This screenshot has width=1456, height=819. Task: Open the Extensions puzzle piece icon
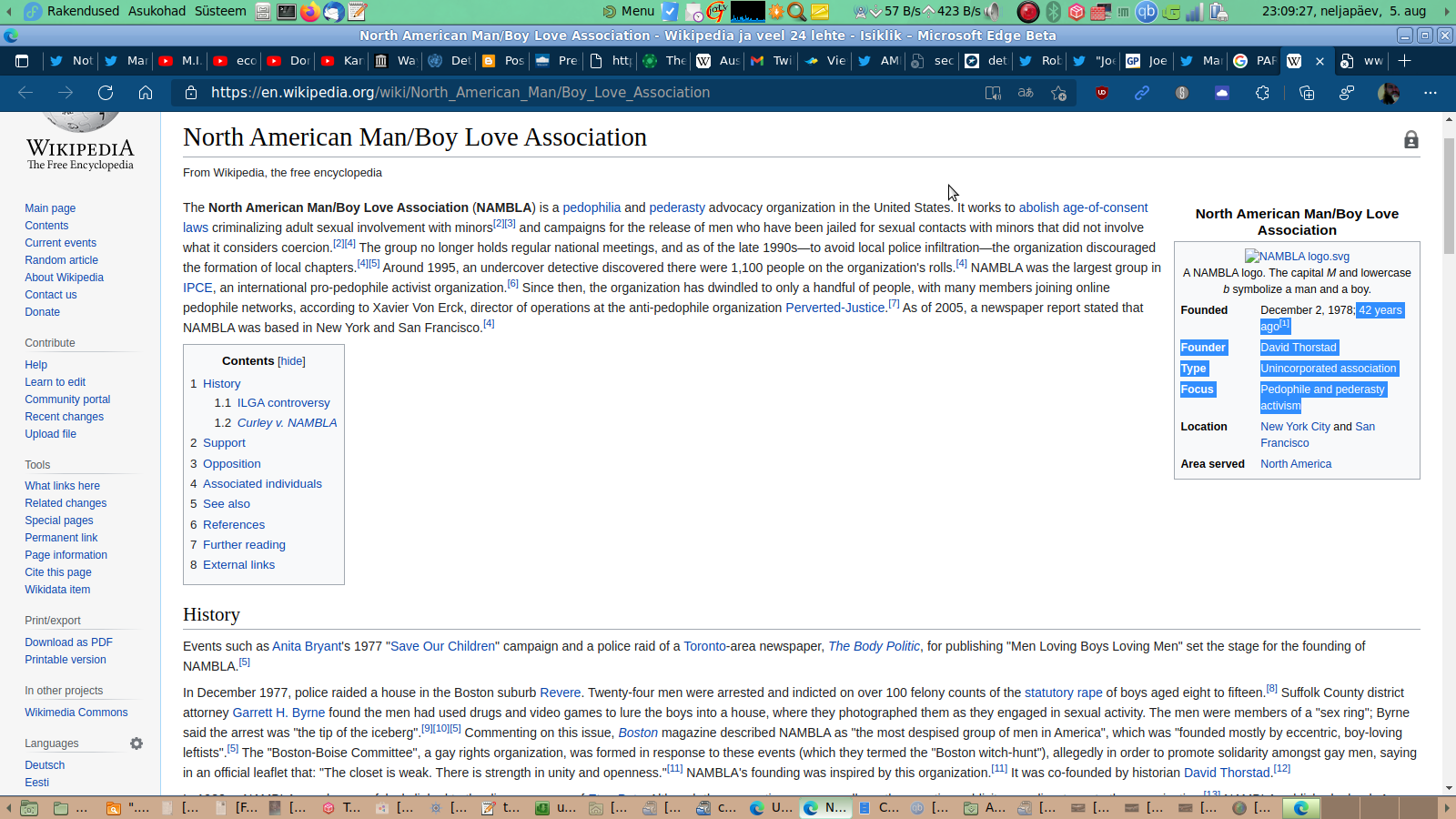click(x=1262, y=93)
